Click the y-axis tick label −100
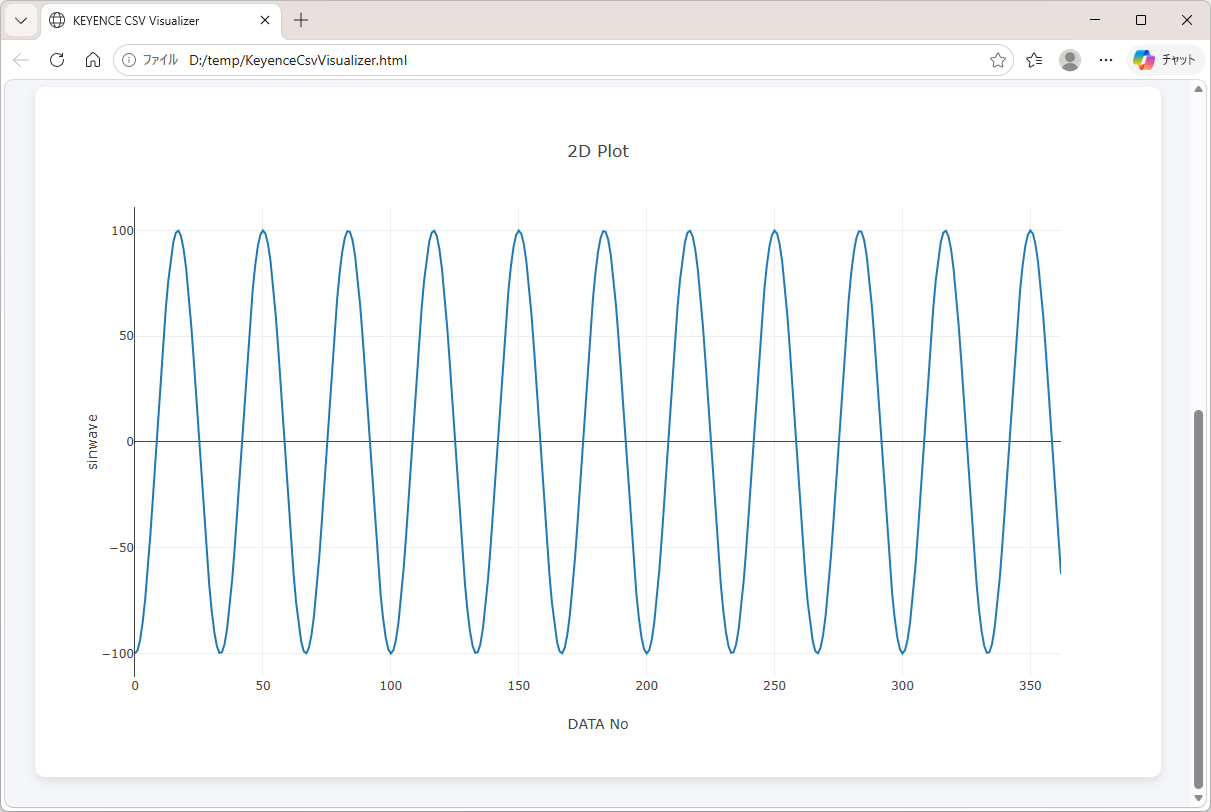 (118, 653)
